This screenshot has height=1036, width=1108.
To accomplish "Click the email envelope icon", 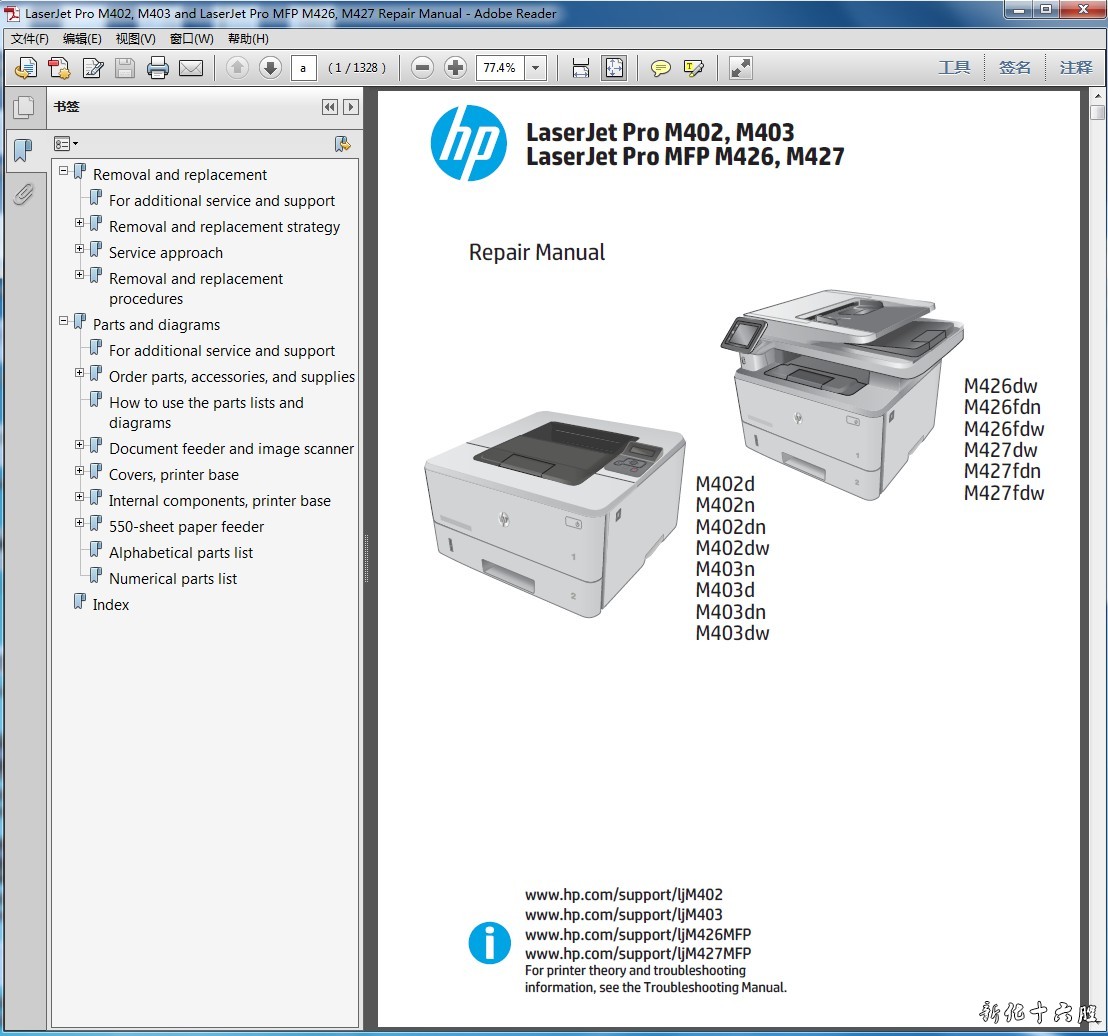I will (191, 68).
